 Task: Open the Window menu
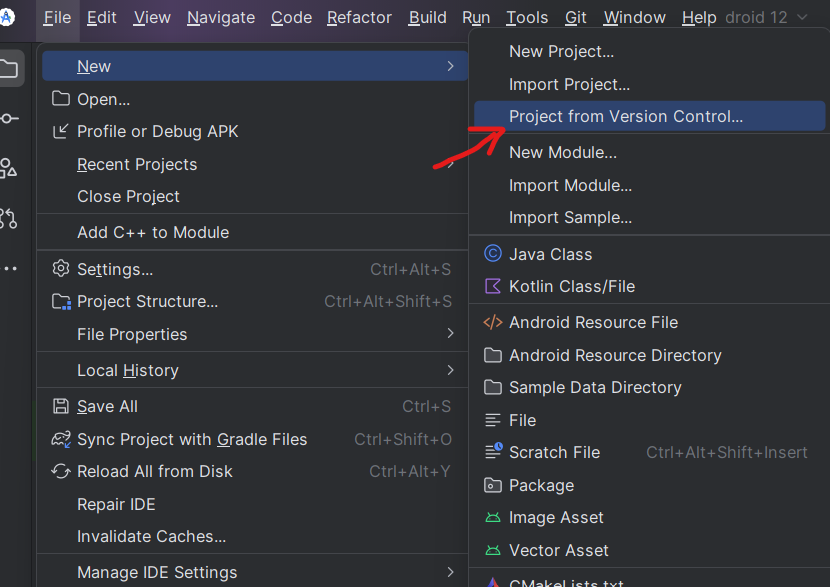coord(635,17)
